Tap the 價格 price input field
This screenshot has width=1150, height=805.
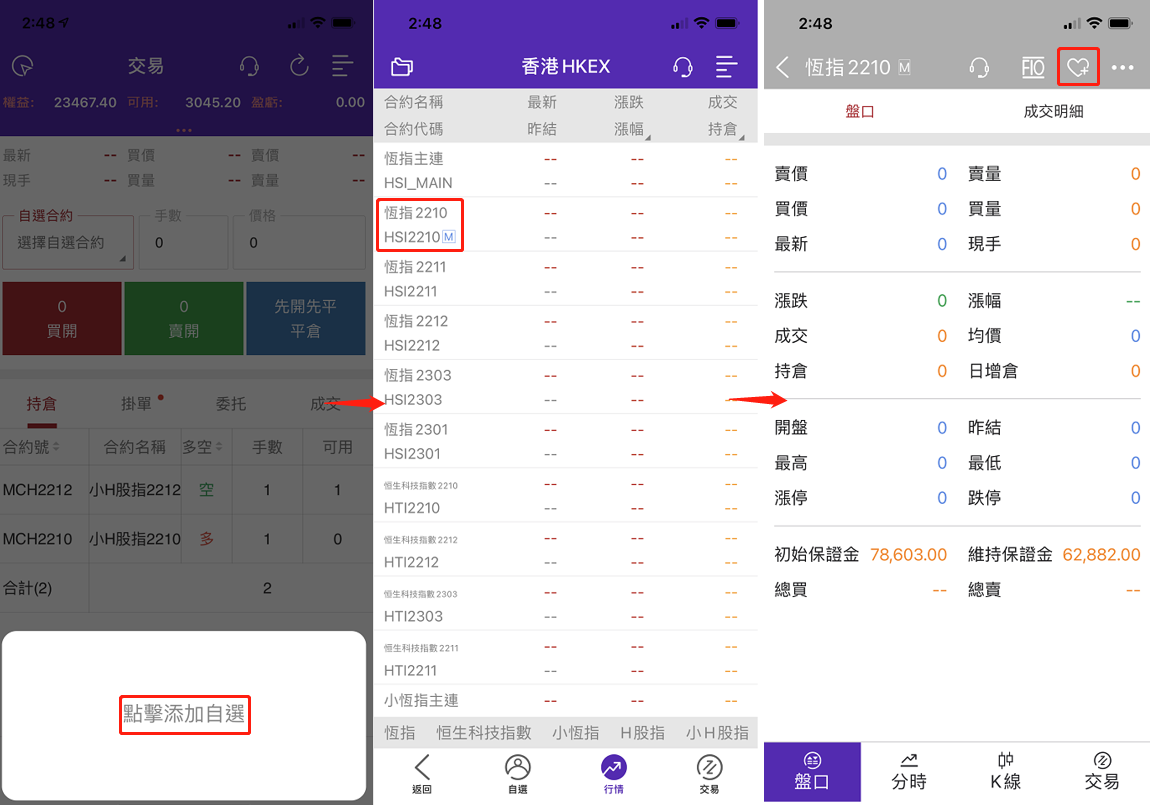point(299,242)
